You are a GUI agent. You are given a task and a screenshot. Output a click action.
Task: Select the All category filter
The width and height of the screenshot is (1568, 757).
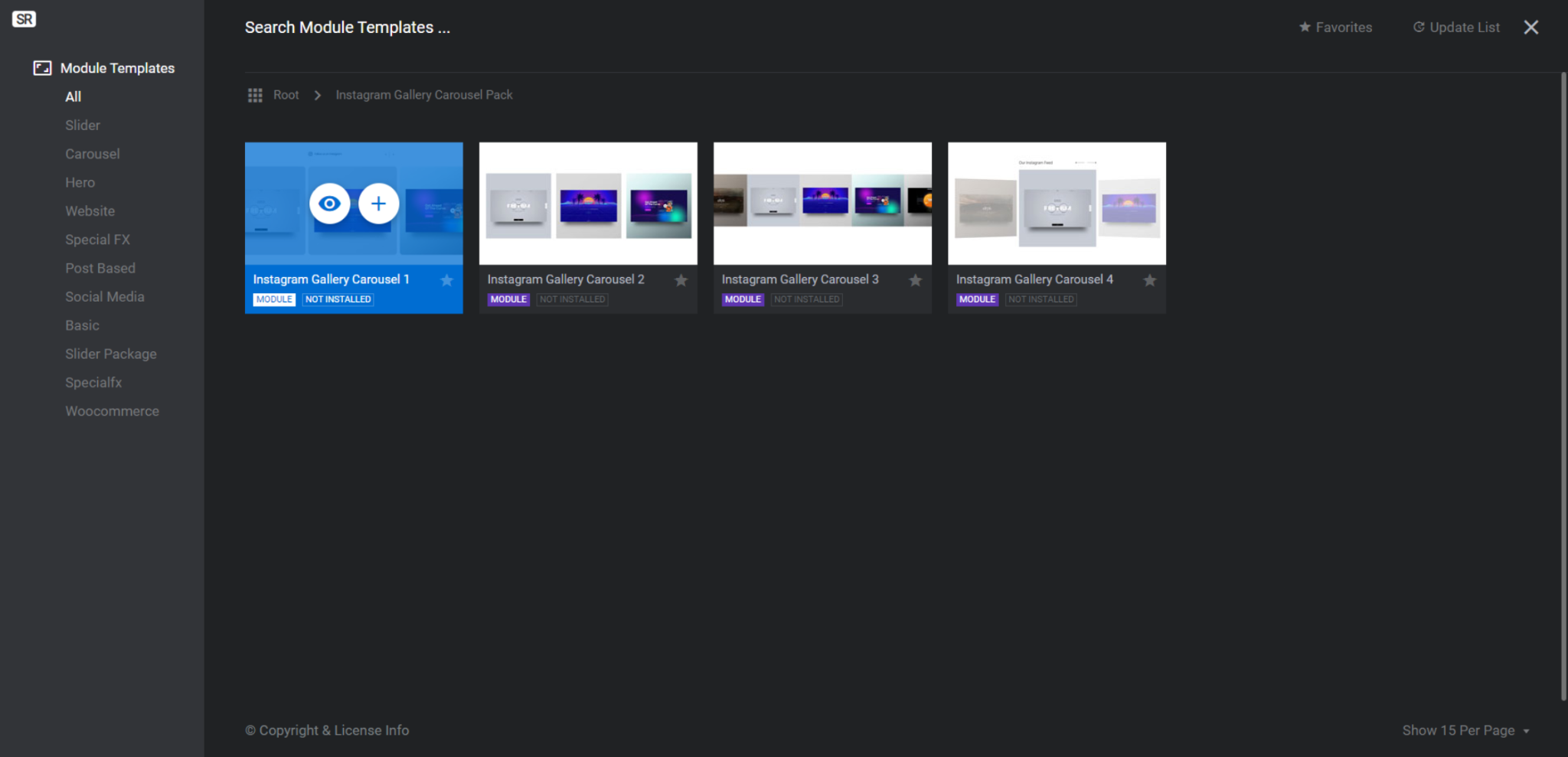73,96
